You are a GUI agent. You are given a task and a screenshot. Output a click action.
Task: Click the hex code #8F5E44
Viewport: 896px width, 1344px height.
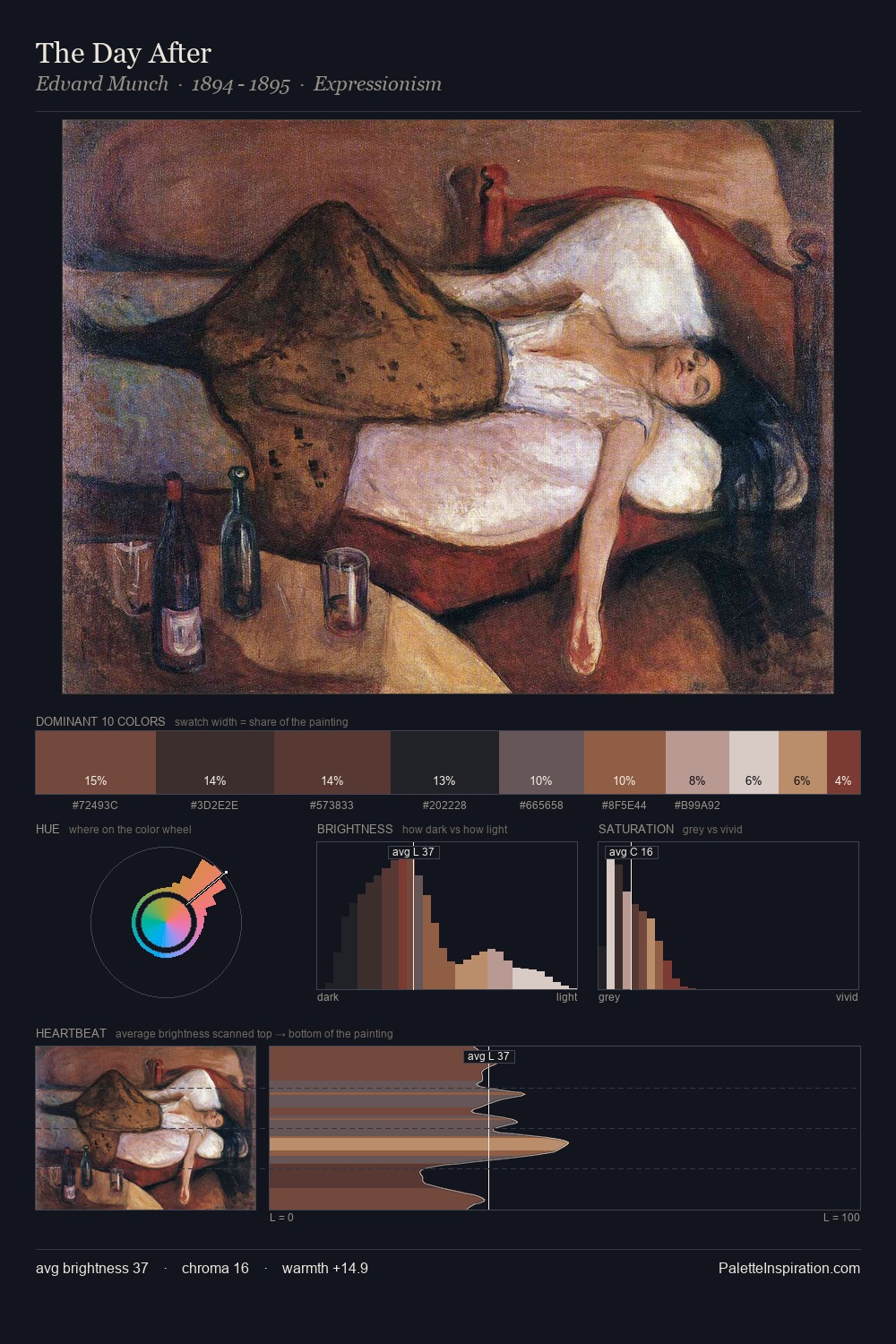click(624, 805)
